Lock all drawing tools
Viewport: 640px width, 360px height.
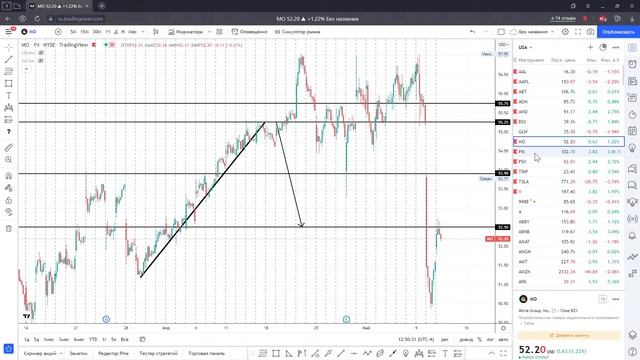pos(9,200)
